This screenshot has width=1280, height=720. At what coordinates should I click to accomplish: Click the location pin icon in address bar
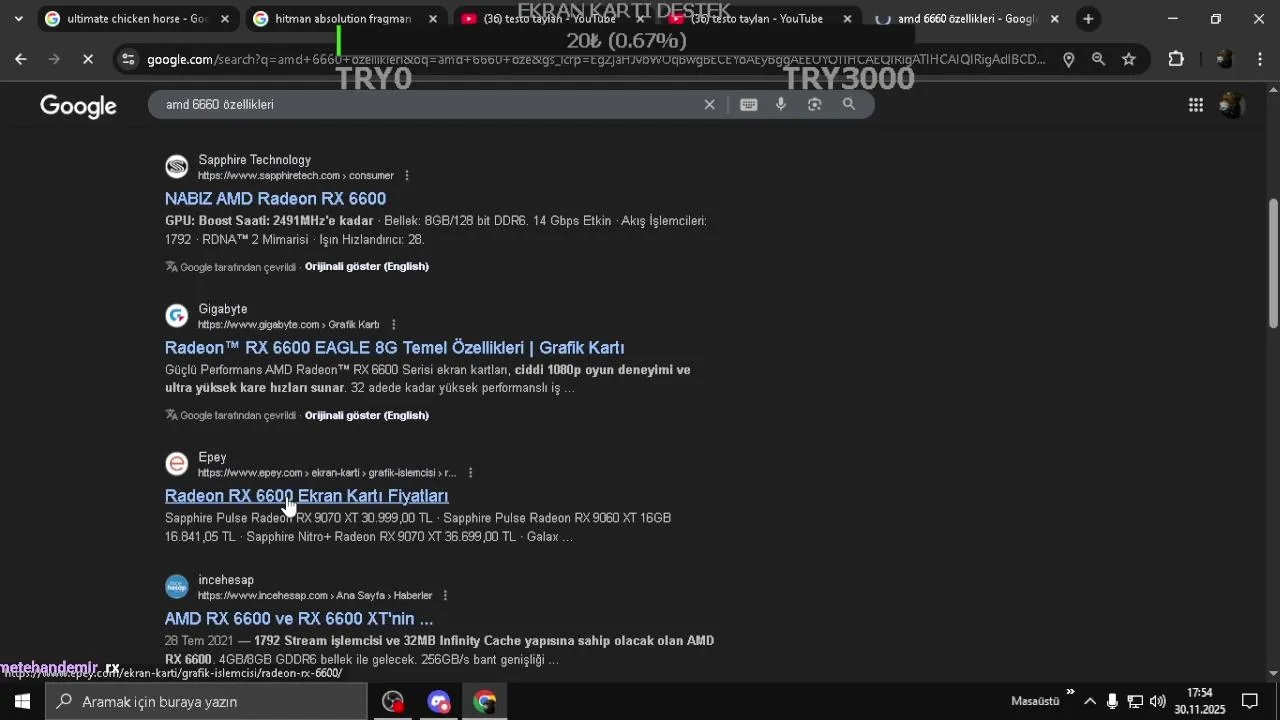point(1068,59)
